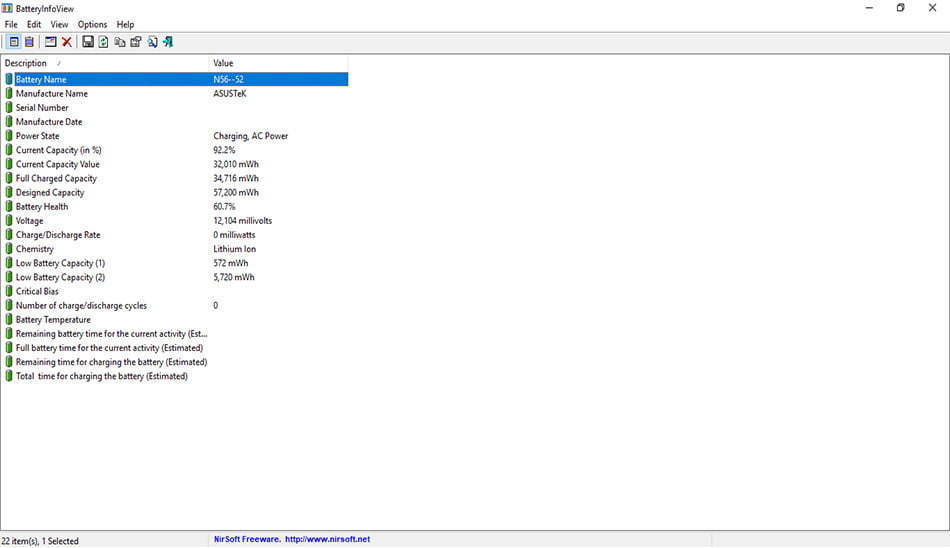Click the battery icon beside Power State
The height and width of the screenshot is (548, 950).
point(8,136)
